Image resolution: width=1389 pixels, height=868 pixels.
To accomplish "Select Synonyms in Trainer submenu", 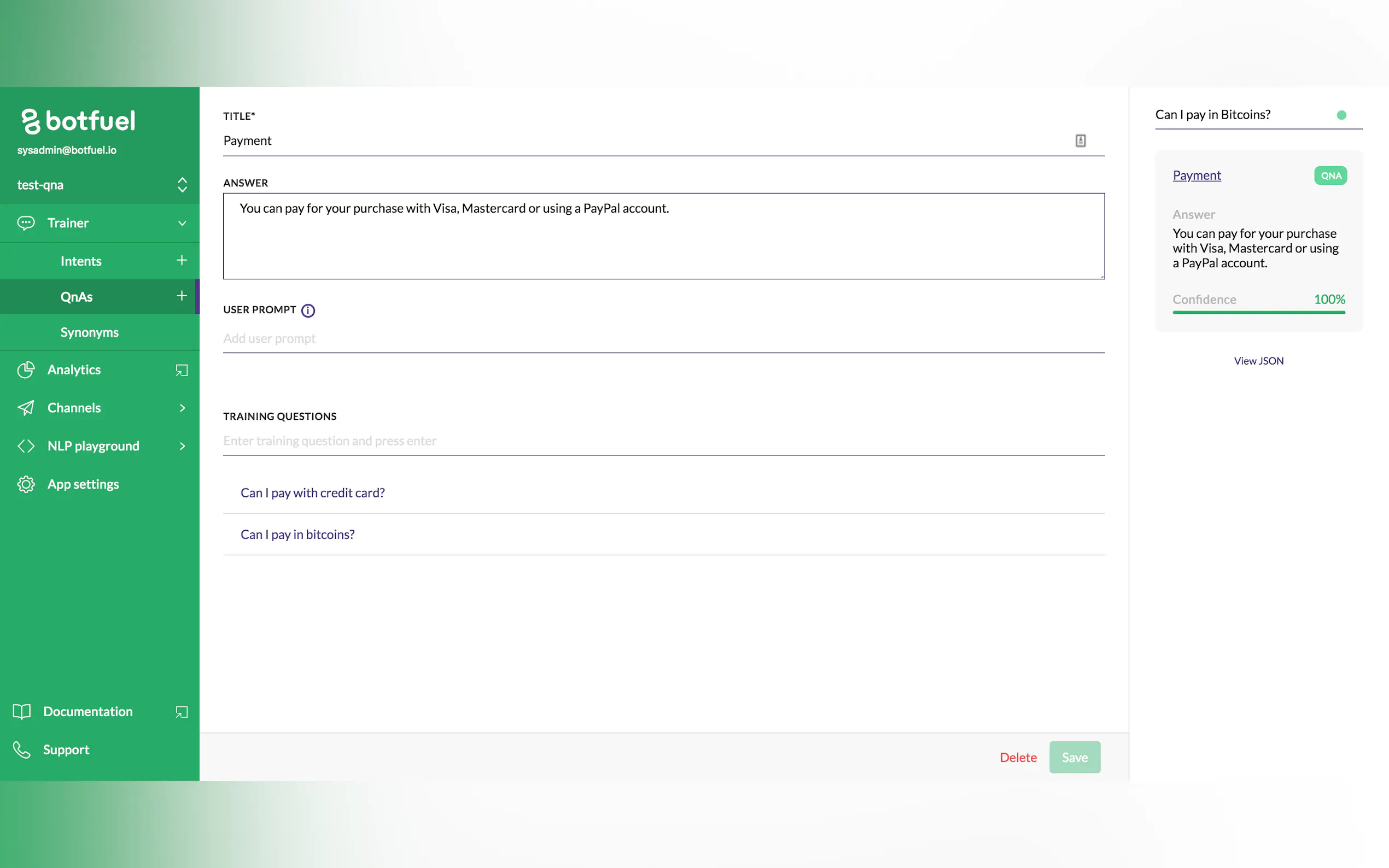I will [89, 332].
